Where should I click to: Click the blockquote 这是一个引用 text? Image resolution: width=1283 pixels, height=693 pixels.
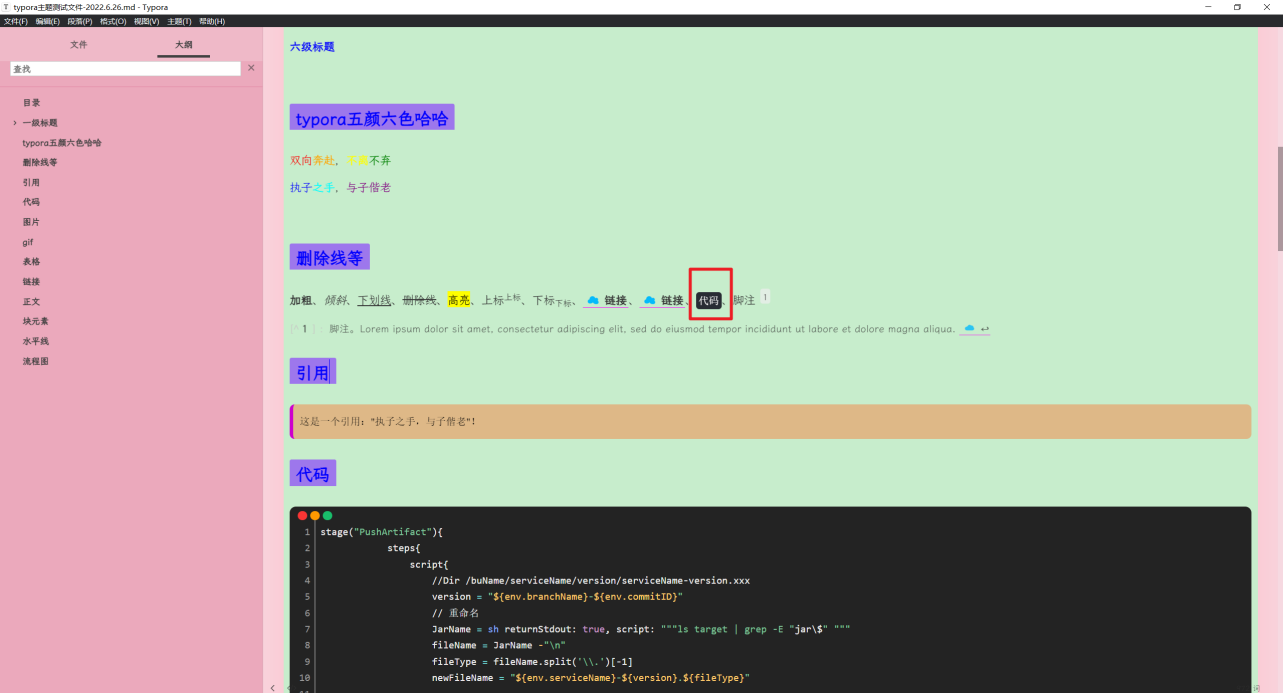[388, 421]
